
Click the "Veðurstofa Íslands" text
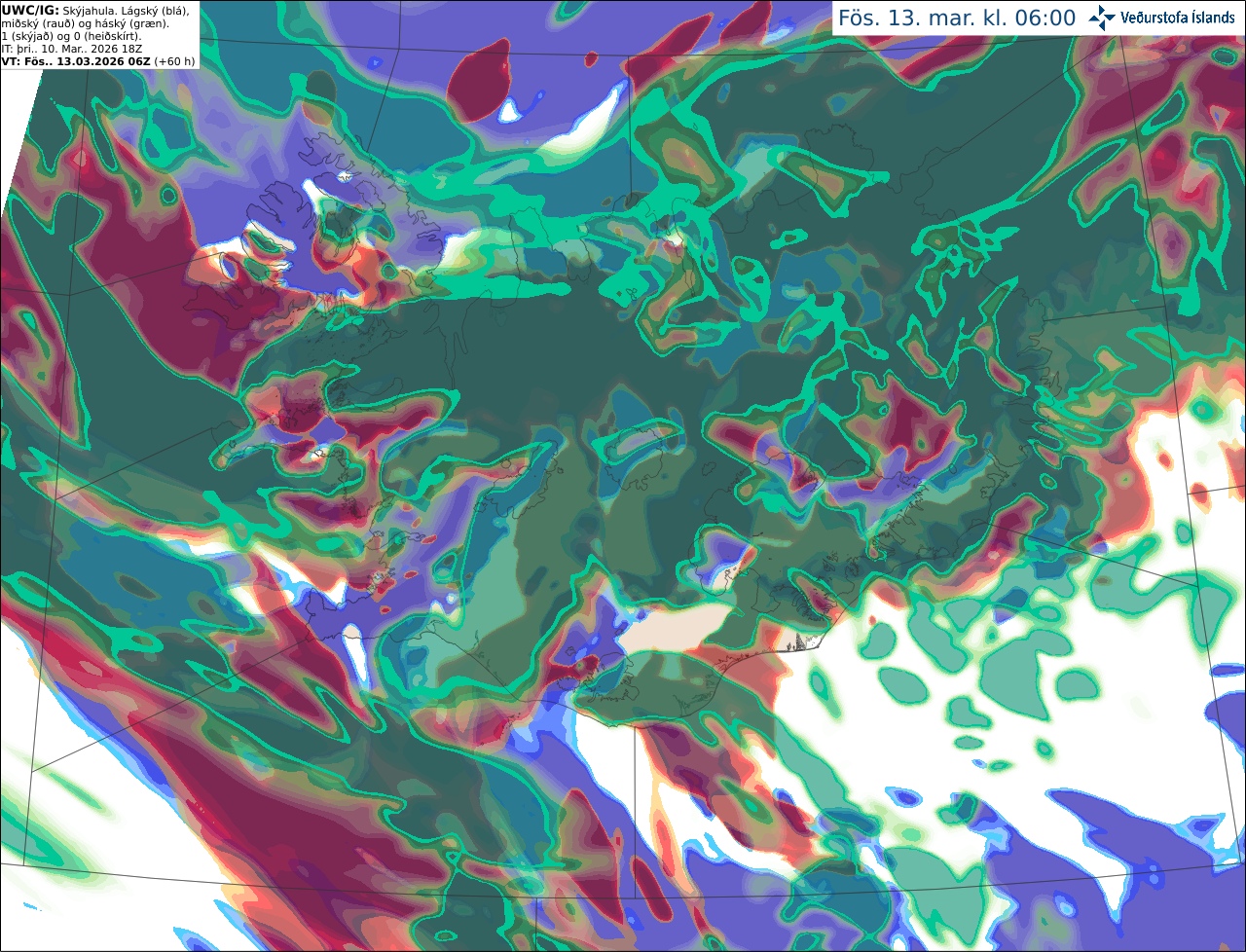point(1178,18)
